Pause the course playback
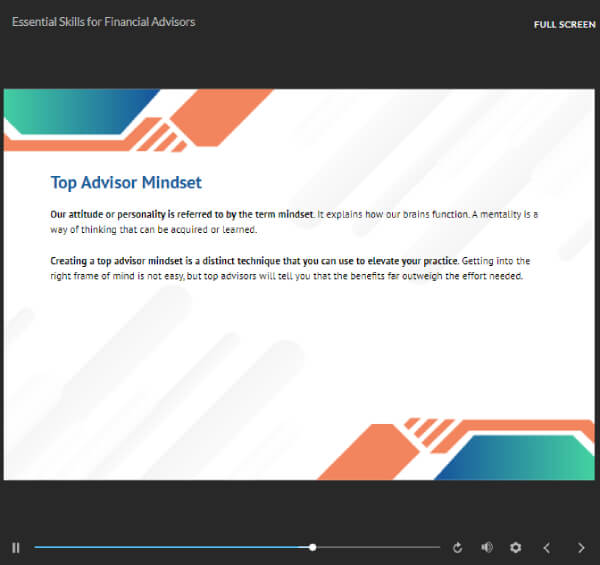Screen dimensions: 600x565 point(16,548)
